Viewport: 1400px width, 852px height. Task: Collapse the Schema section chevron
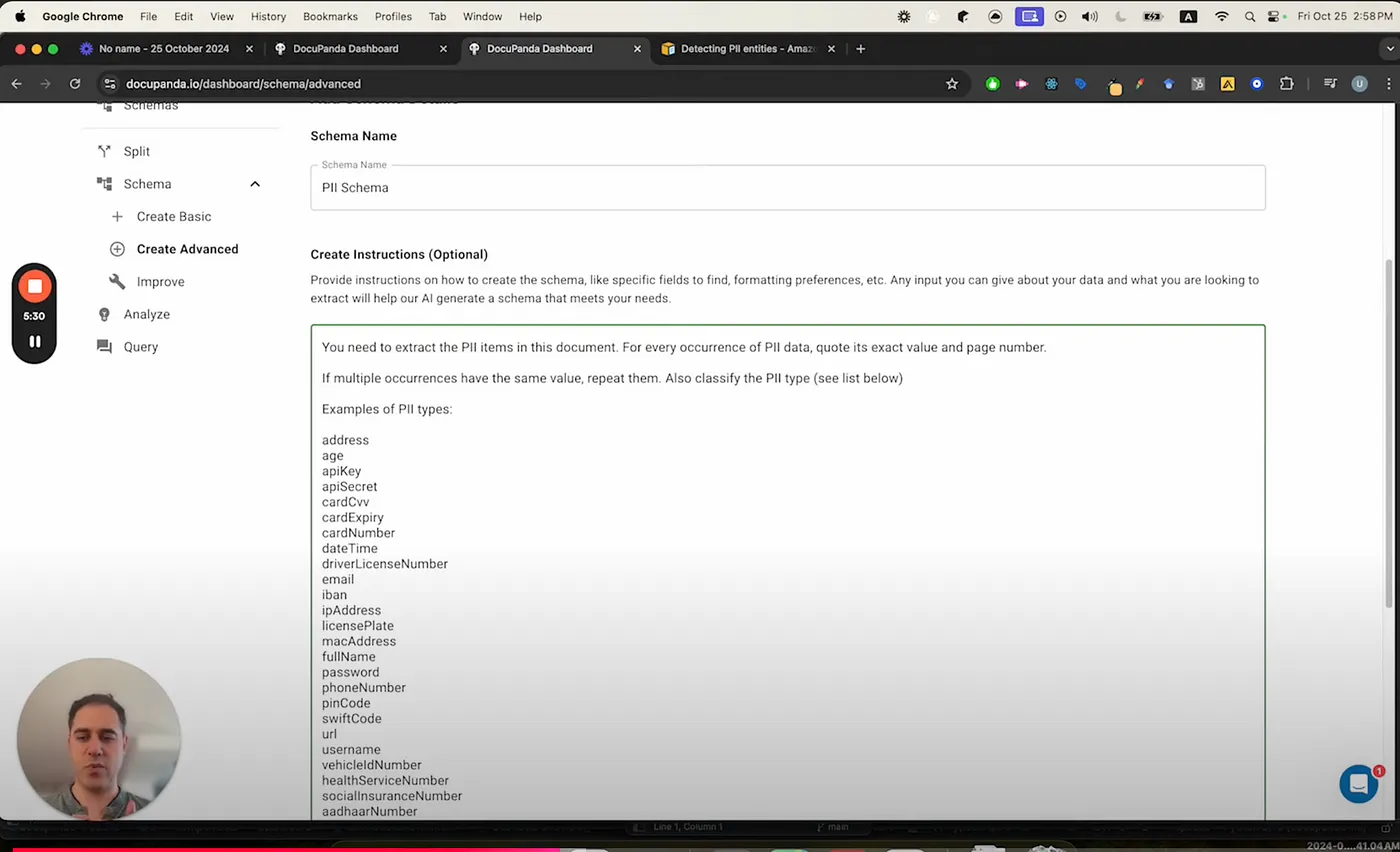[x=255, y=184]
